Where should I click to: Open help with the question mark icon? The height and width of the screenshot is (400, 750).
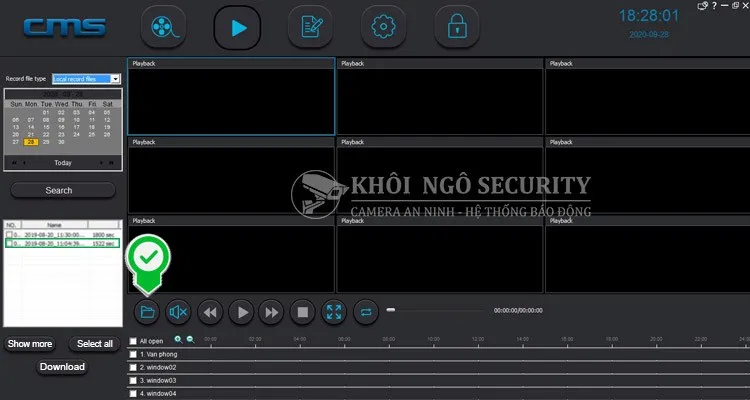[715, 6]
